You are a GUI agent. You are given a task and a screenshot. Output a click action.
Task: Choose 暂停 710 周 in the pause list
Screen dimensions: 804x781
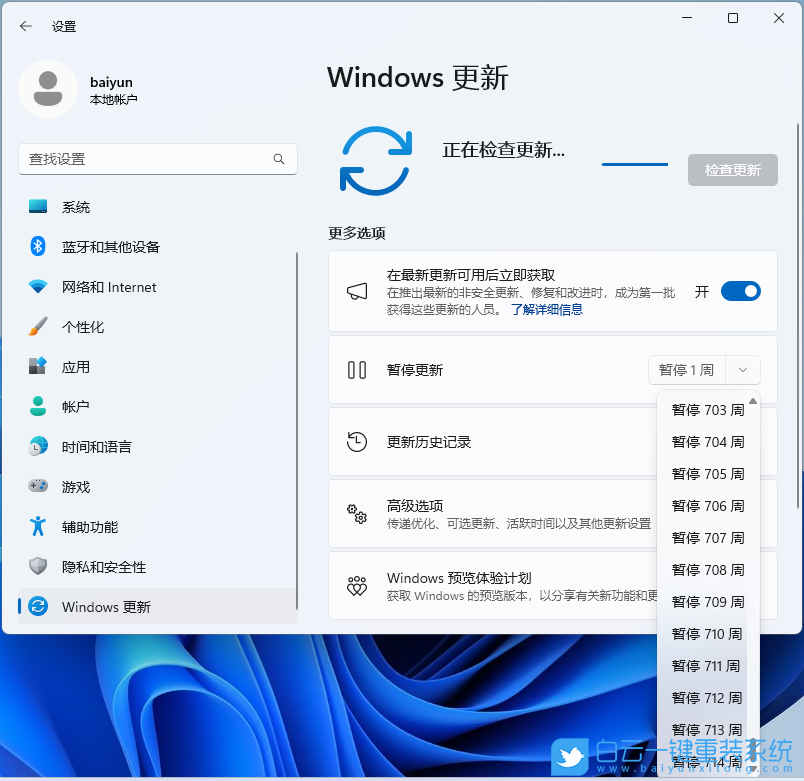pyautogui.click(x=707, y=634)
